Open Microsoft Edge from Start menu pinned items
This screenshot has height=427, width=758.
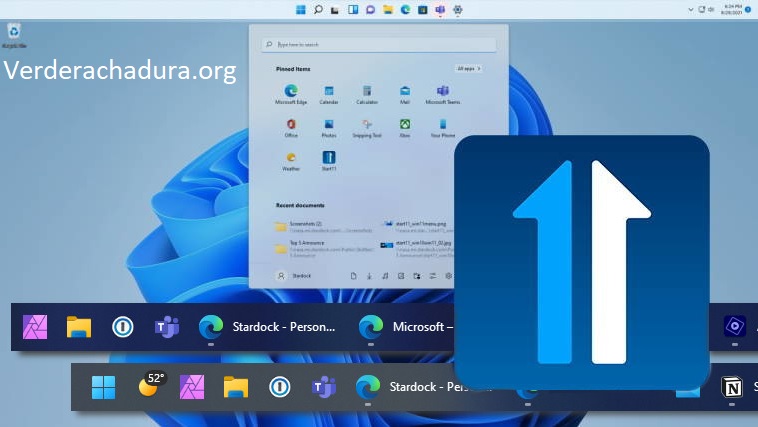coord(291,94)
